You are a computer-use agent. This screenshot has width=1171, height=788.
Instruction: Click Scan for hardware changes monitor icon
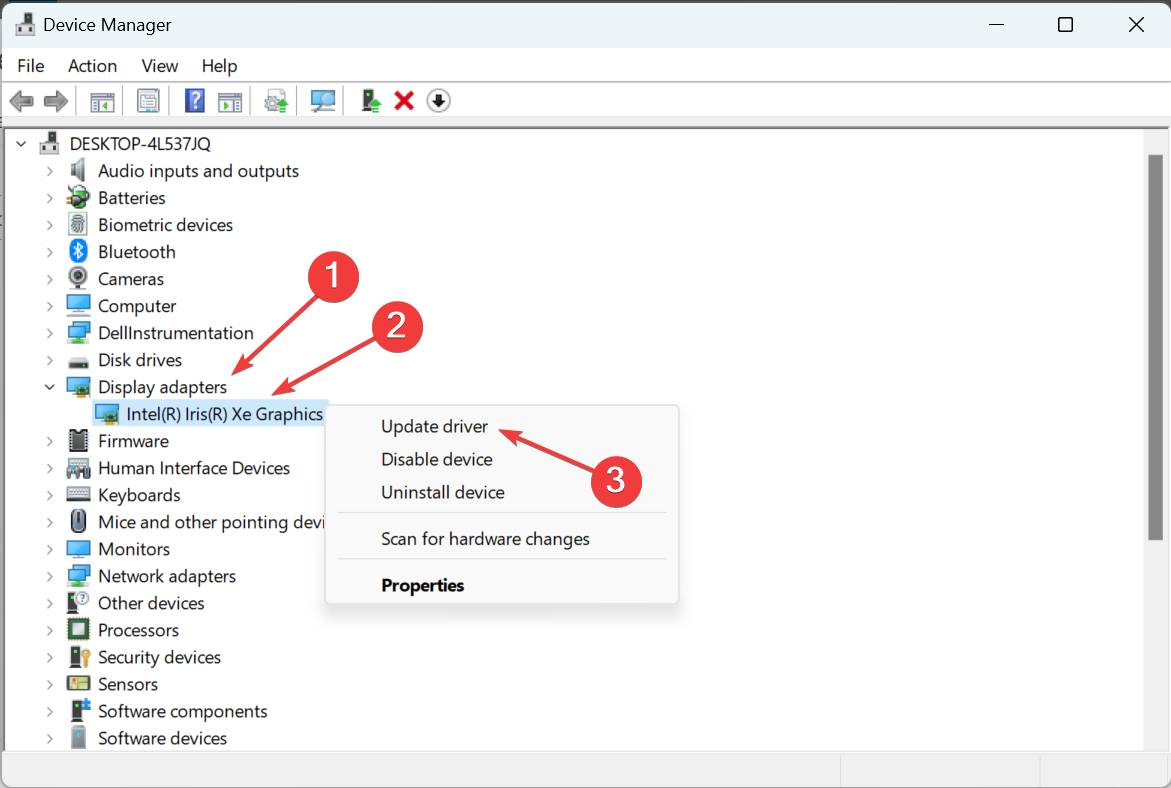[323, 101]
